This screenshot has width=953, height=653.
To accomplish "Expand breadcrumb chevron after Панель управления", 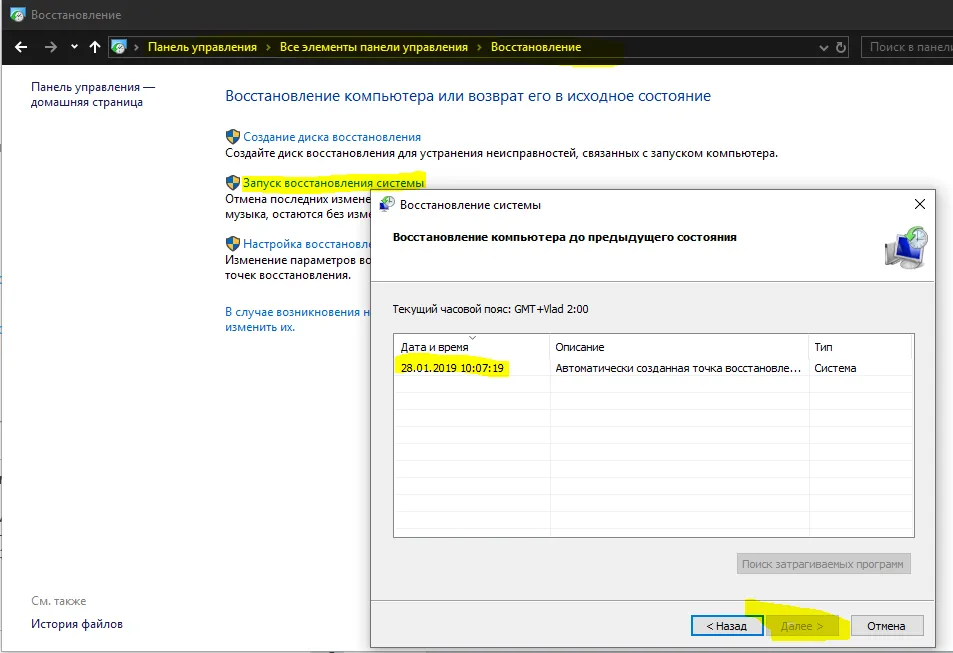I will (268, 47).
